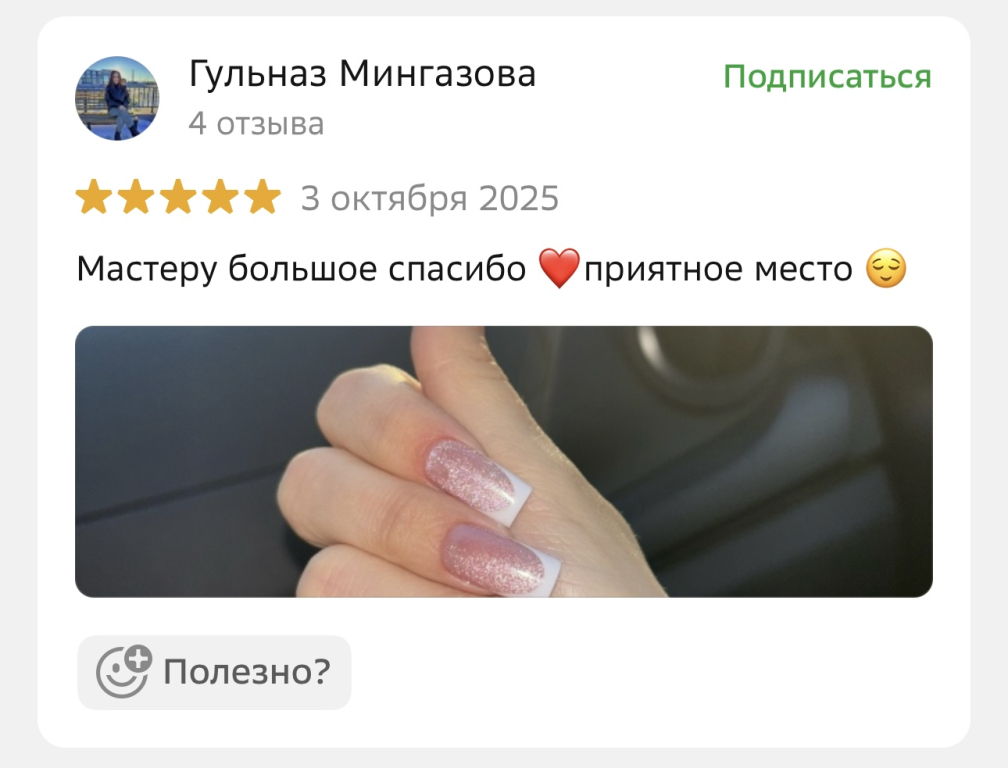Mark the review as Полезно?
This screenshot has width=1008, height=768.
pyautogui.click(x=215, y=672)
